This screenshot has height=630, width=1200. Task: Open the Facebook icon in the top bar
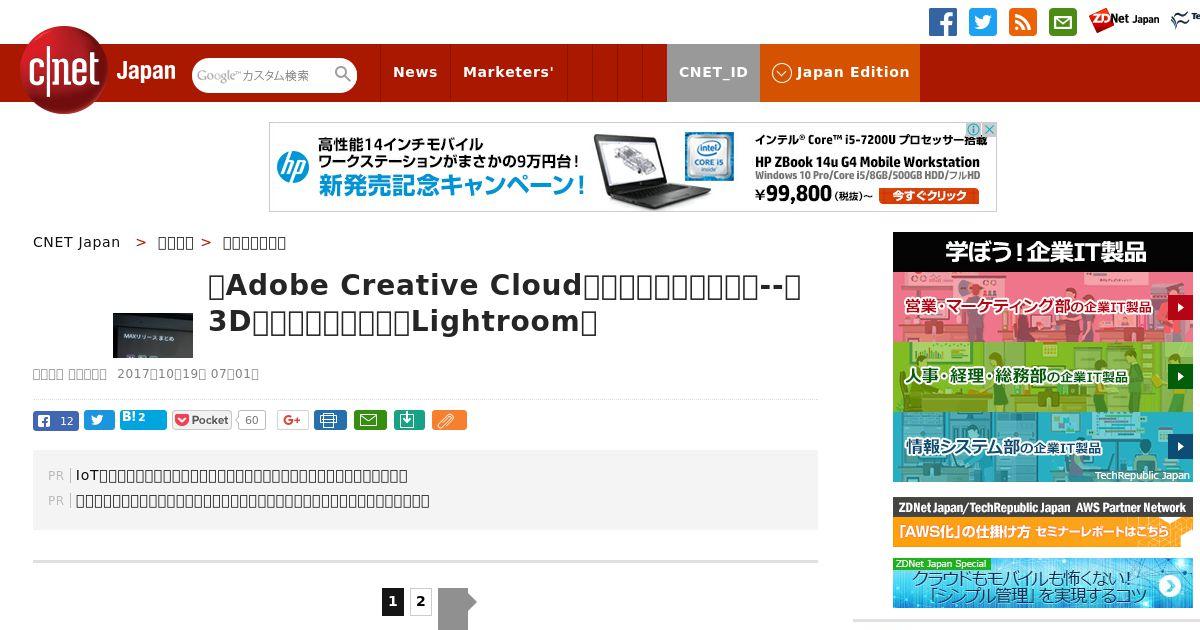click(x=943, y=22)
